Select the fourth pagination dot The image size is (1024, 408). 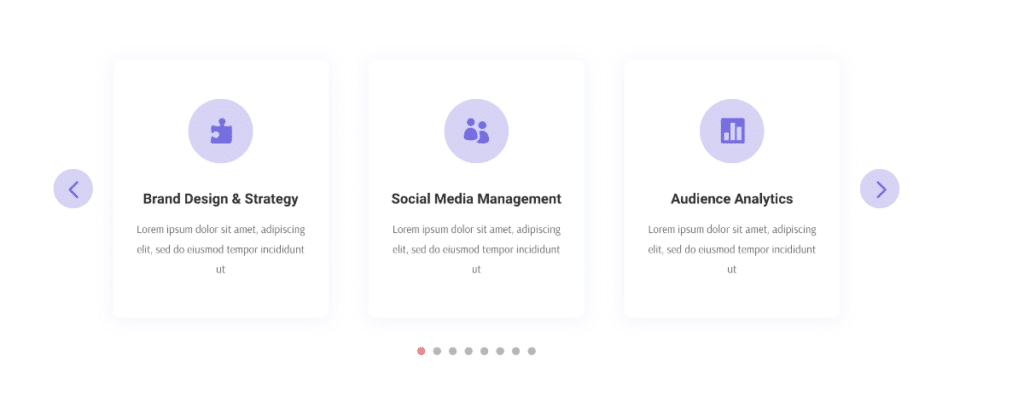pos(468,351)
